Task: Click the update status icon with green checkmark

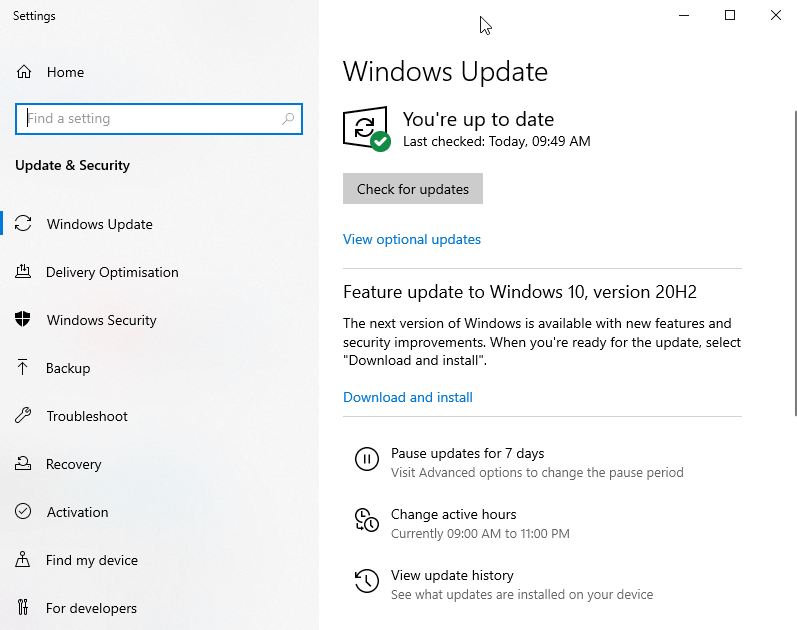Action: pos(367,129)
